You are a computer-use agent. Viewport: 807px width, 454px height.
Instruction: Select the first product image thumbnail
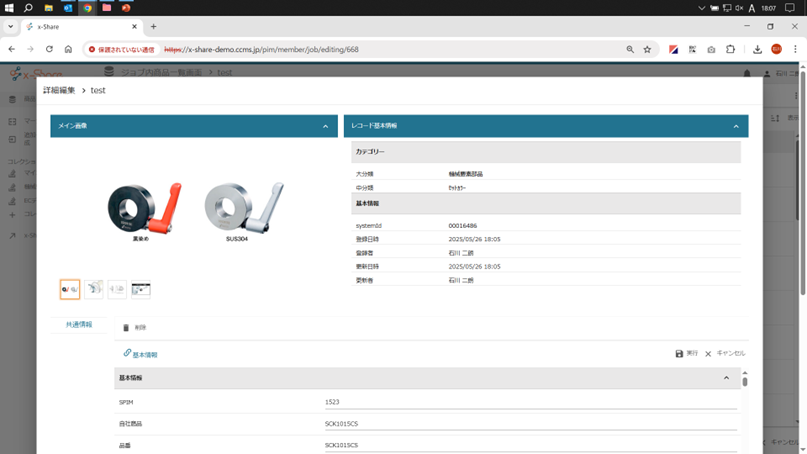[x=70, y=290]
